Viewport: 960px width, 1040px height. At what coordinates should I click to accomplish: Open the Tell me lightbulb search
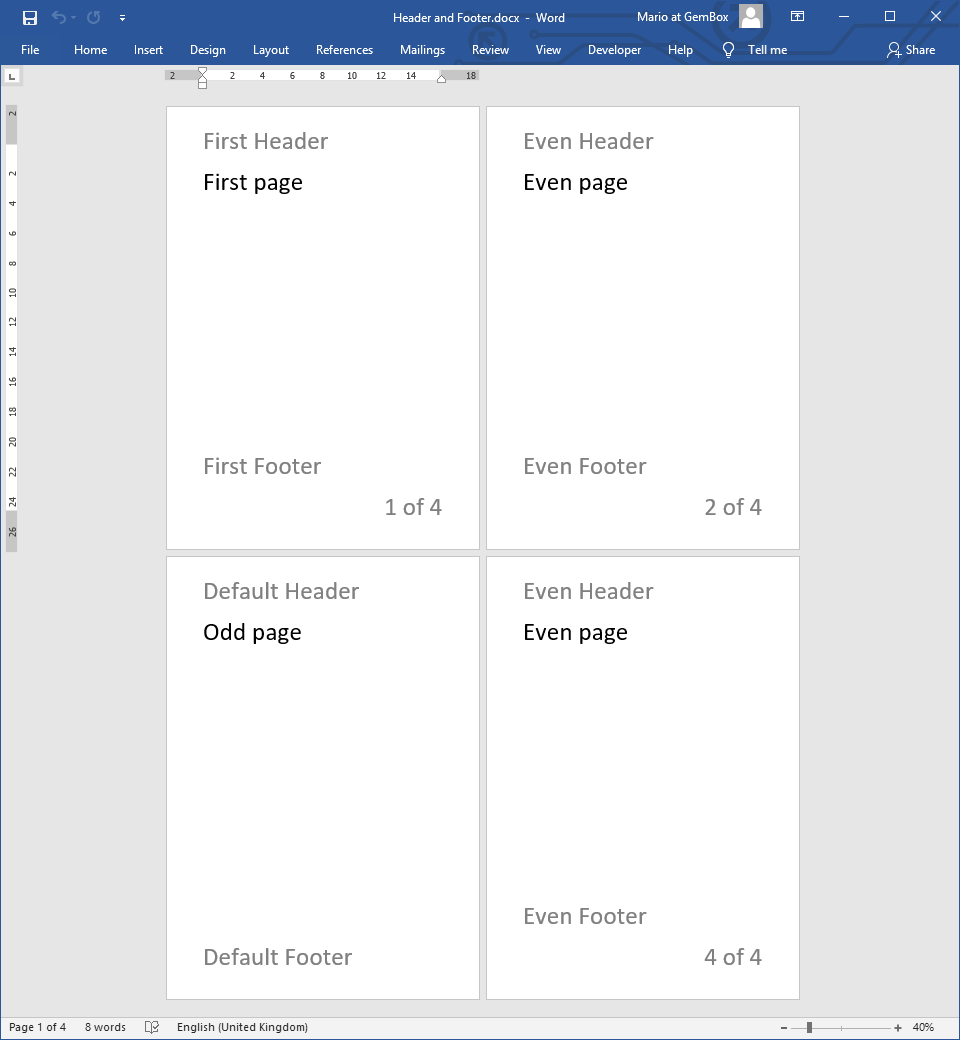coord(729,50)
